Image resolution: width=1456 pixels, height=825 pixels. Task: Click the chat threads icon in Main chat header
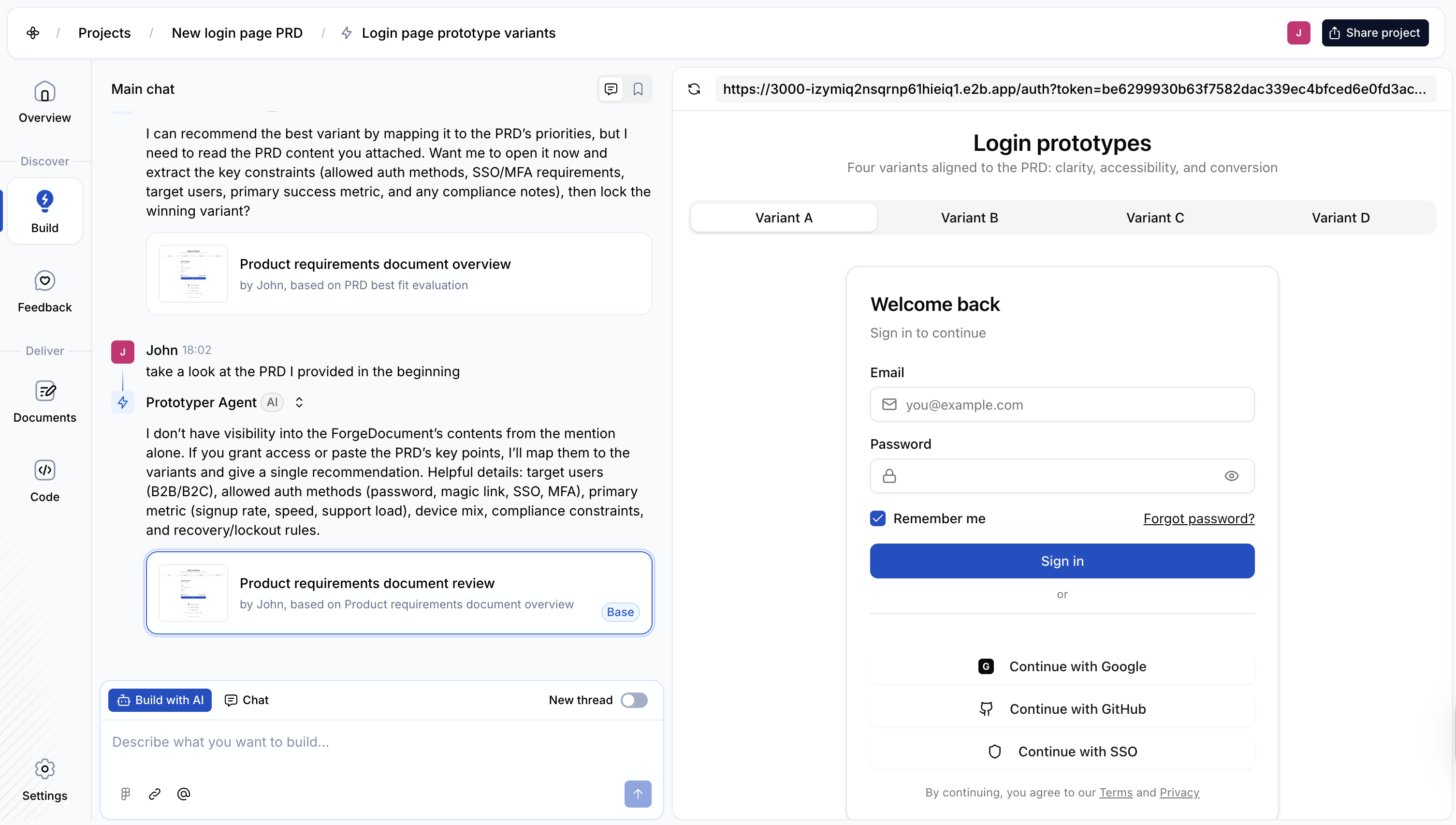(611, 89)
